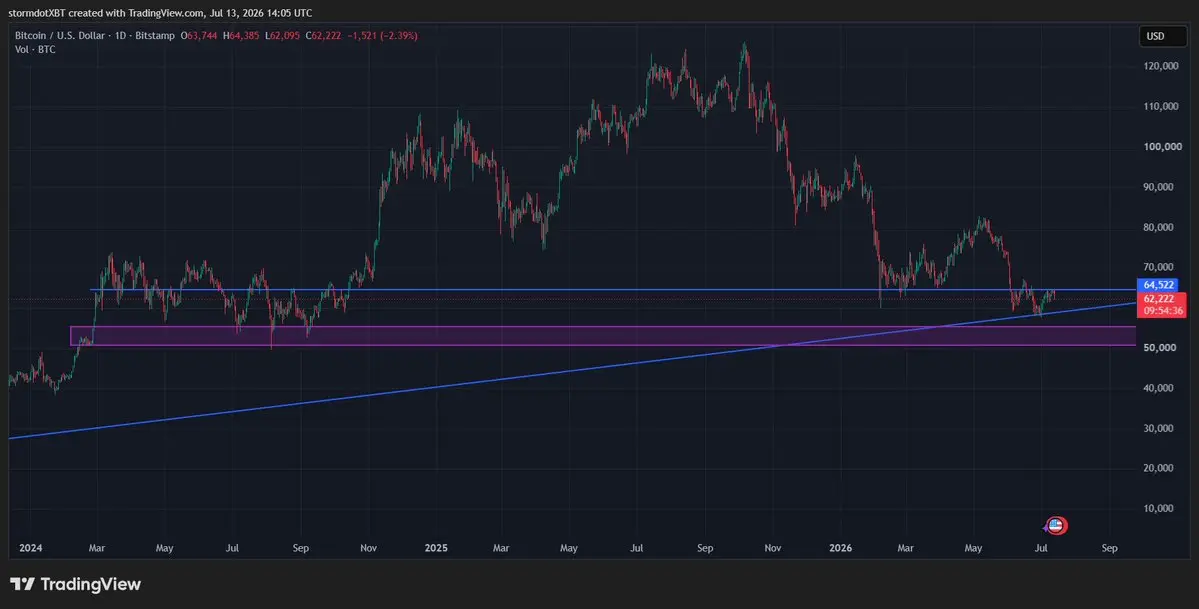Click the 2024 label on the time axis
1199x609 pixels.
coord(31,549)
